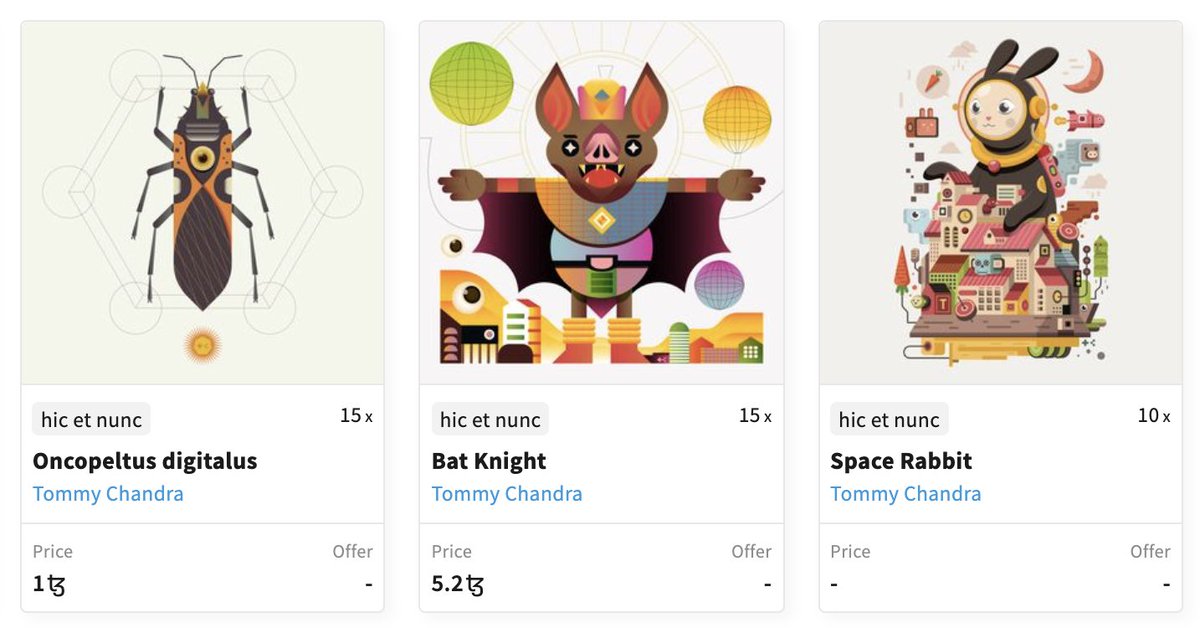This screenshot has height=628, width=1200.
Task: Click the 1 tez price on Oncopeltus
Action: point(49,584)
